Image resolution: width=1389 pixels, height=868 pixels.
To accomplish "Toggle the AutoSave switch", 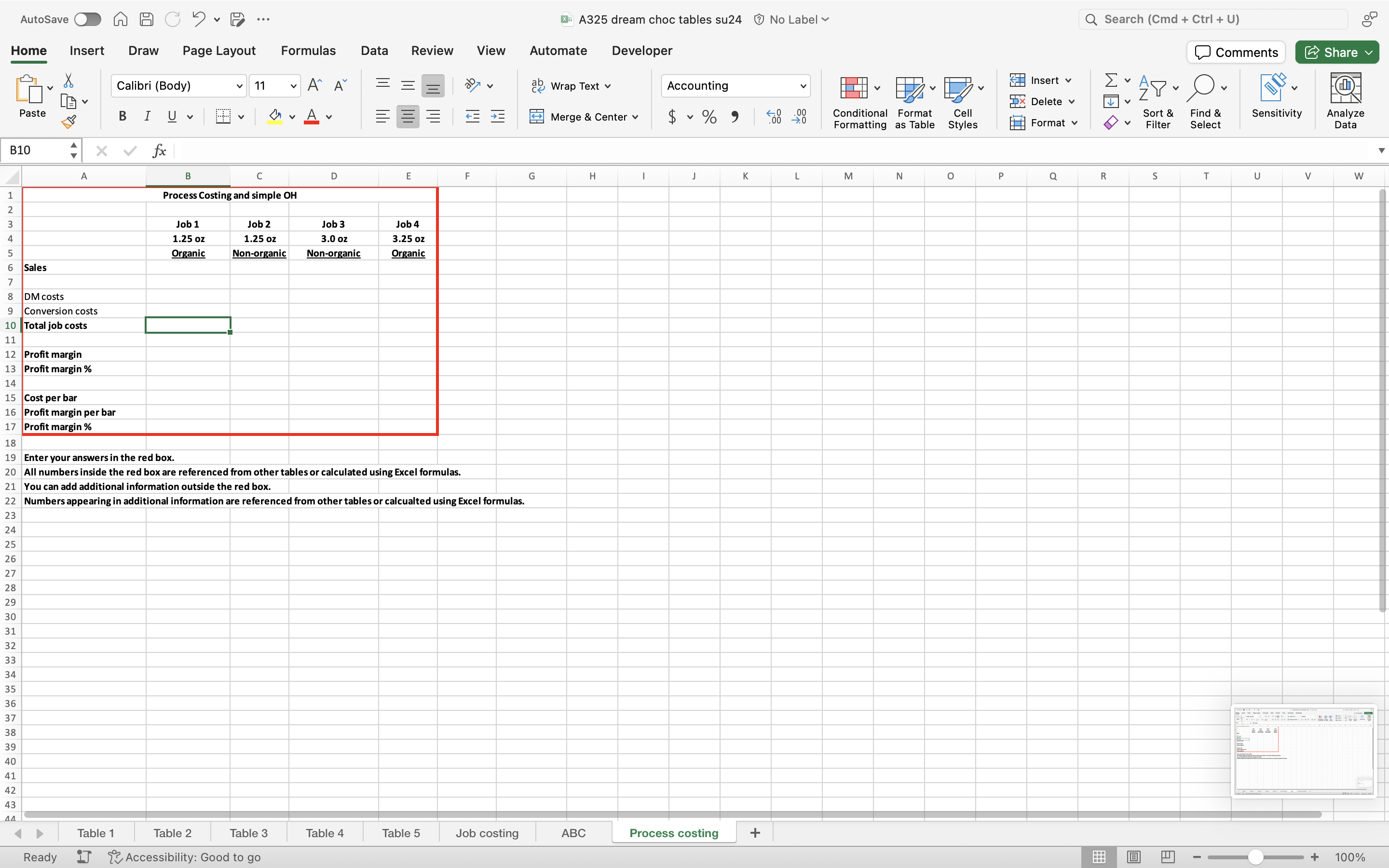I will [x=87, y=19].
